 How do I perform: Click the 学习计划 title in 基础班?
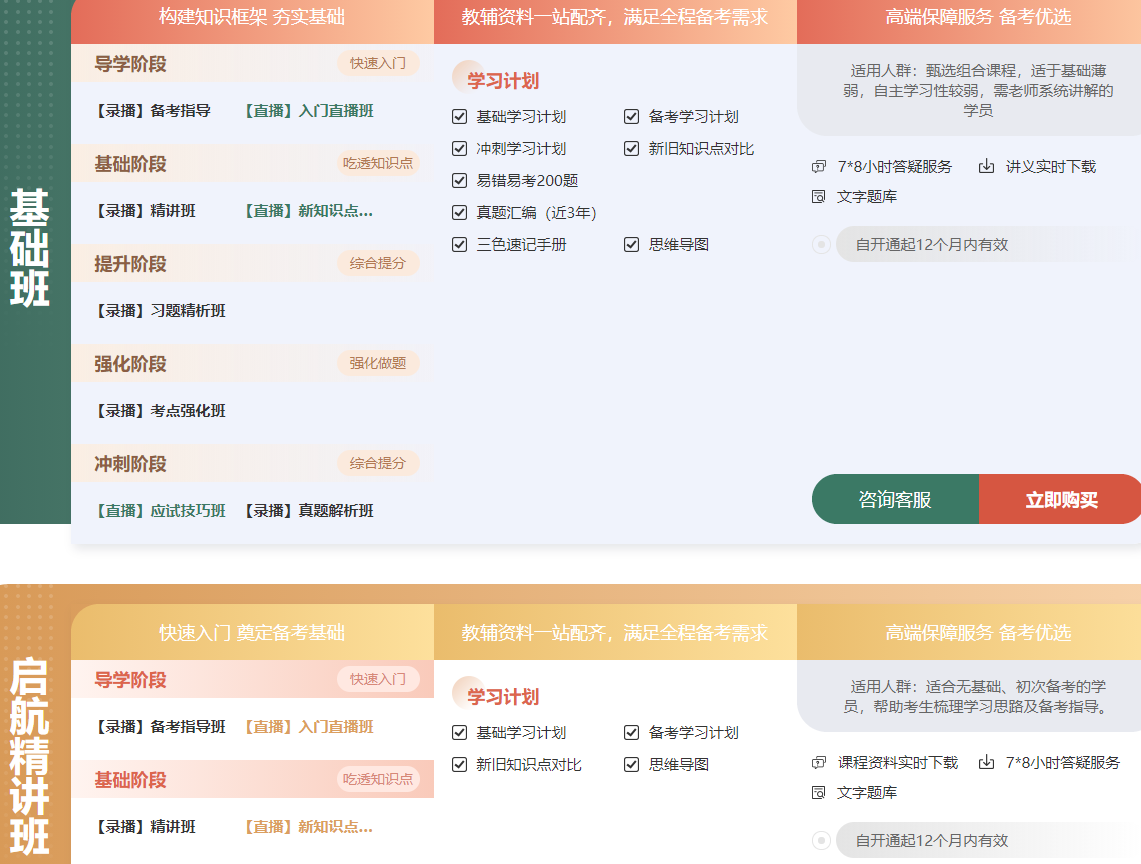(x=503, y=81)
